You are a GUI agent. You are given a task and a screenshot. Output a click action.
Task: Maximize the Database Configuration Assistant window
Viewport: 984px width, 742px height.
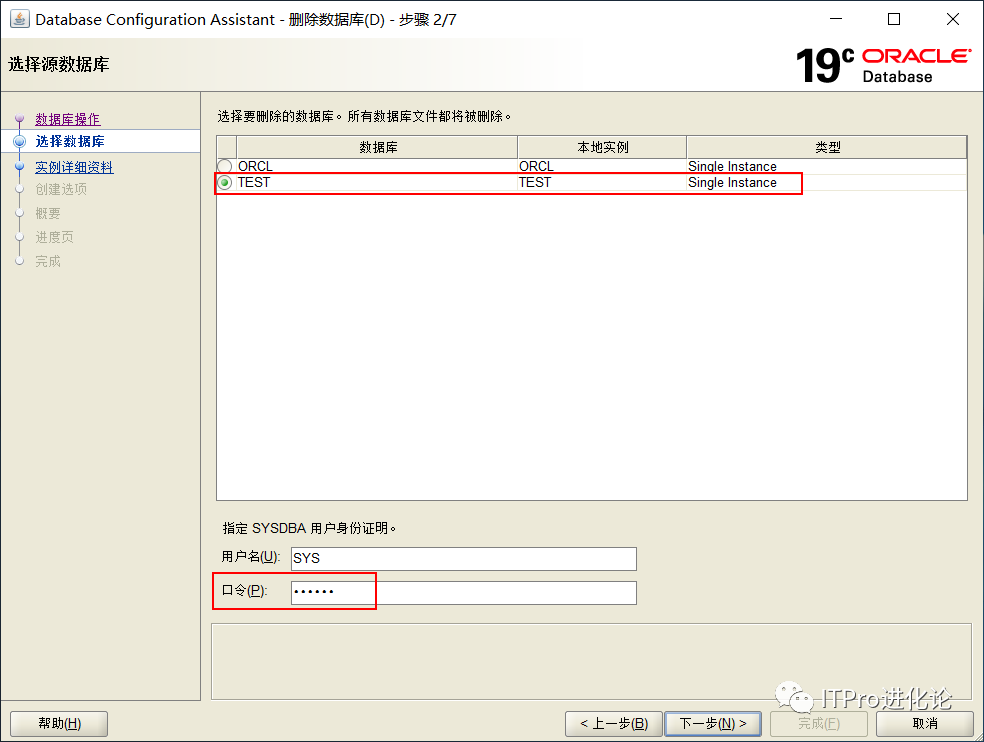(894, 19)
